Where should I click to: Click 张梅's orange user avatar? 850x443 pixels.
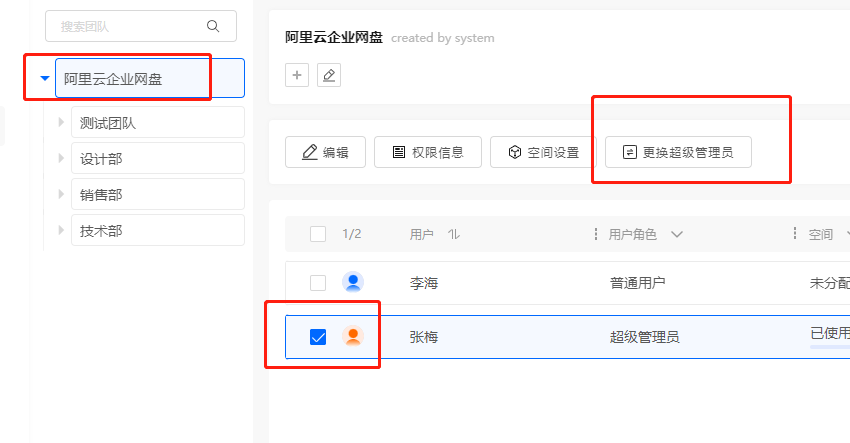pos(353,337)
